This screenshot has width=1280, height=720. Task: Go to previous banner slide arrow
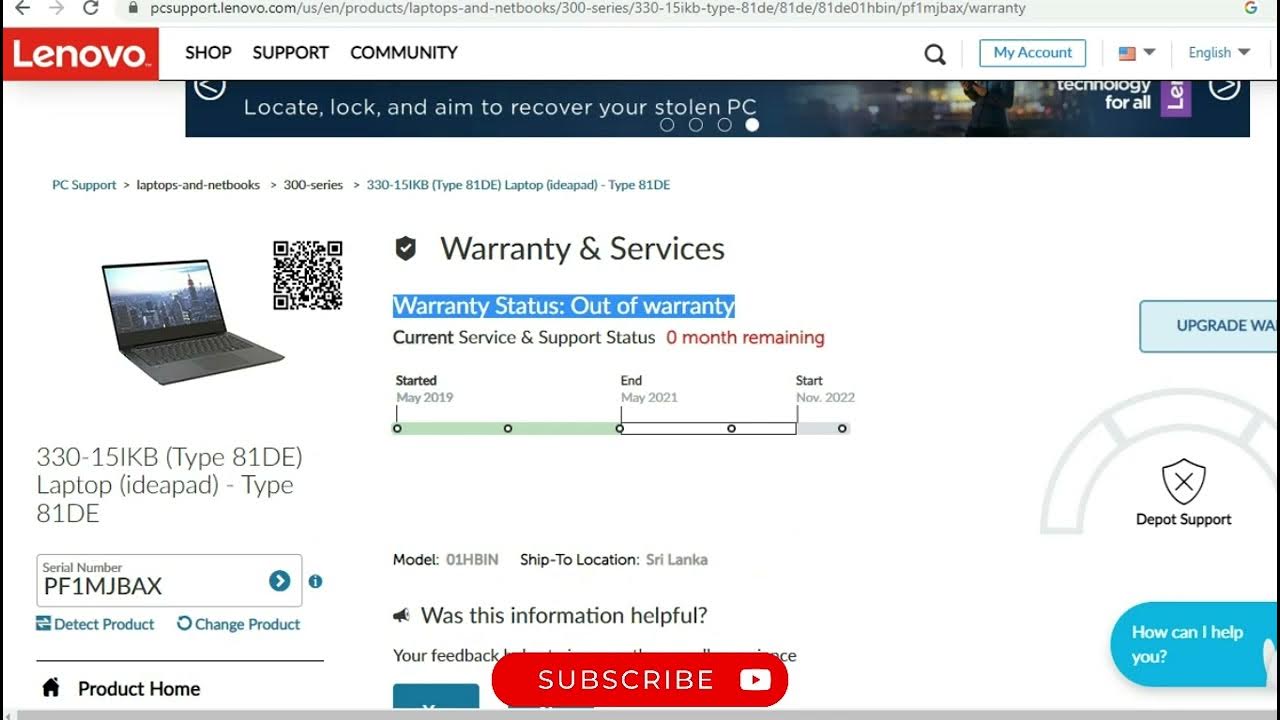click(x=209, y=88)
